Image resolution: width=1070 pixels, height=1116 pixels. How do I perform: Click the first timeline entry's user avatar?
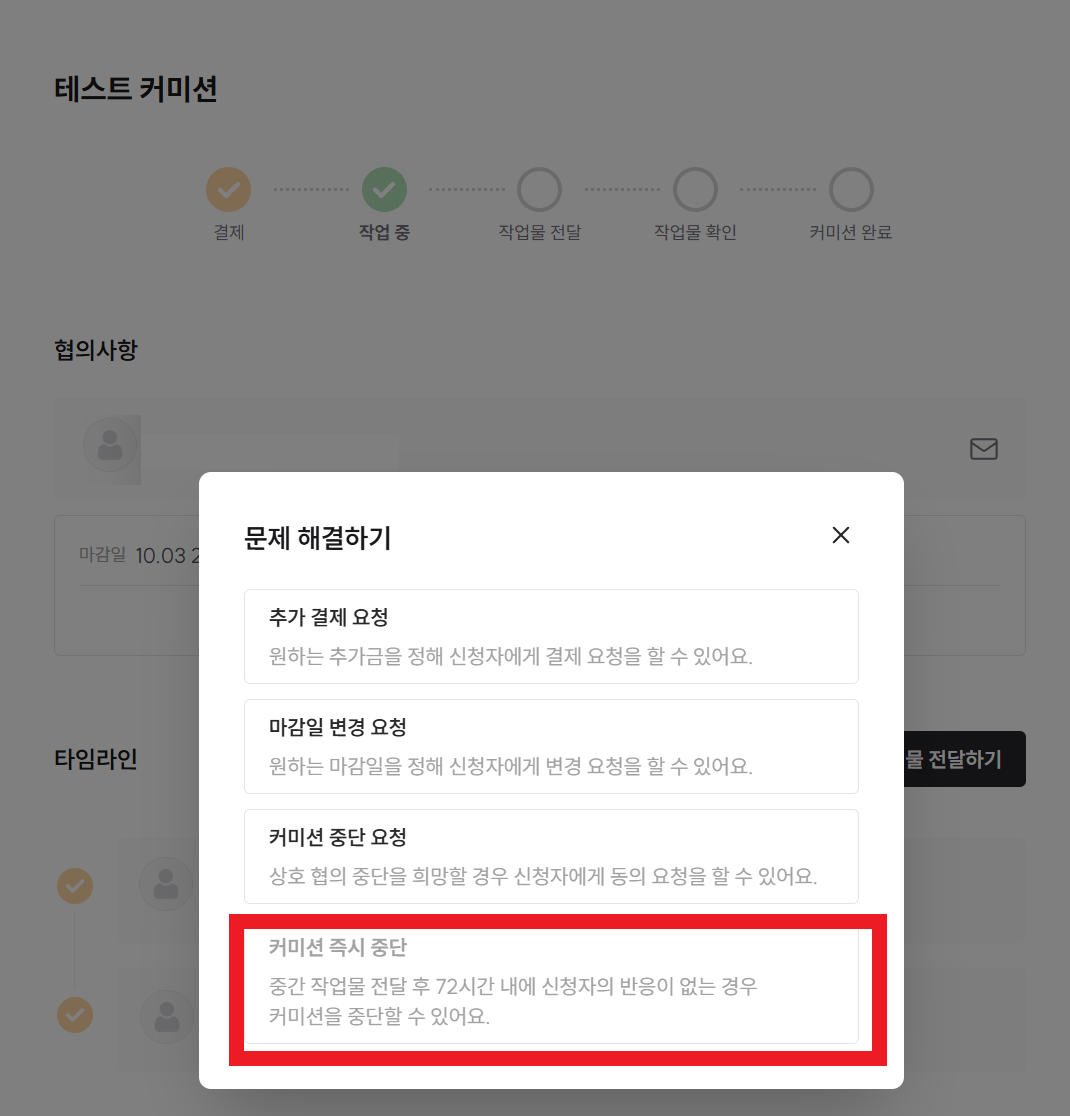pyautogui.click(x=165, y=884)
